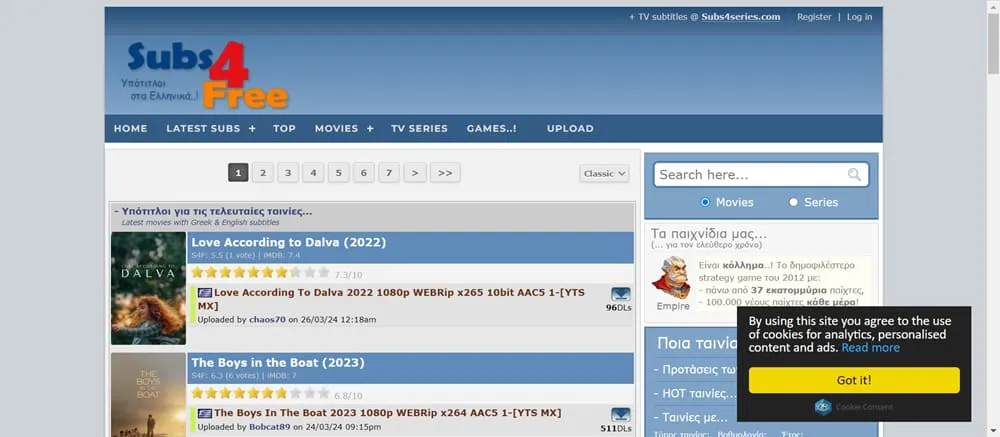
Task: Go to page 3
Action: click(x=288, y=173)
